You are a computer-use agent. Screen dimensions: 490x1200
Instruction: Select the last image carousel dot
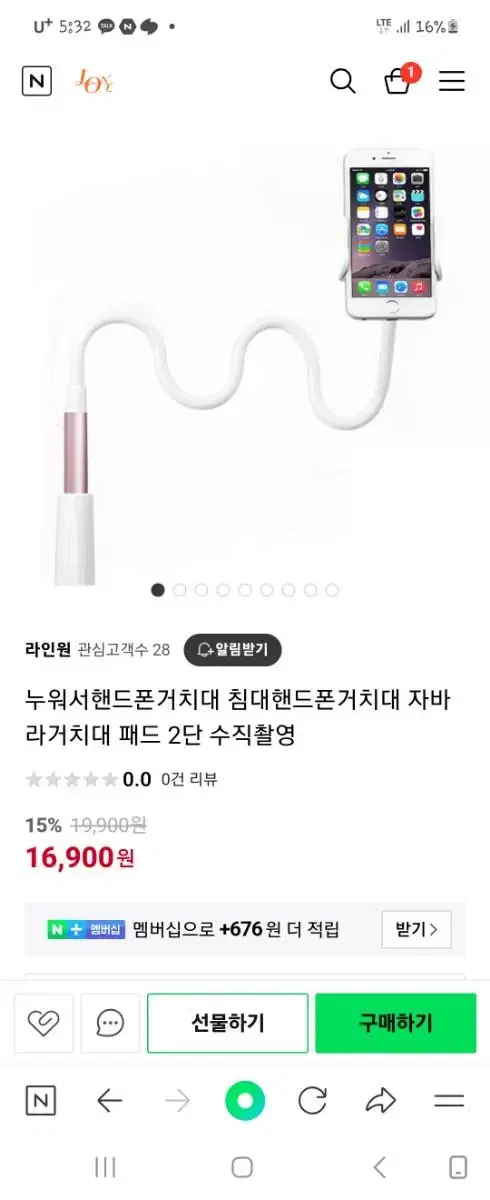[332, 590]
